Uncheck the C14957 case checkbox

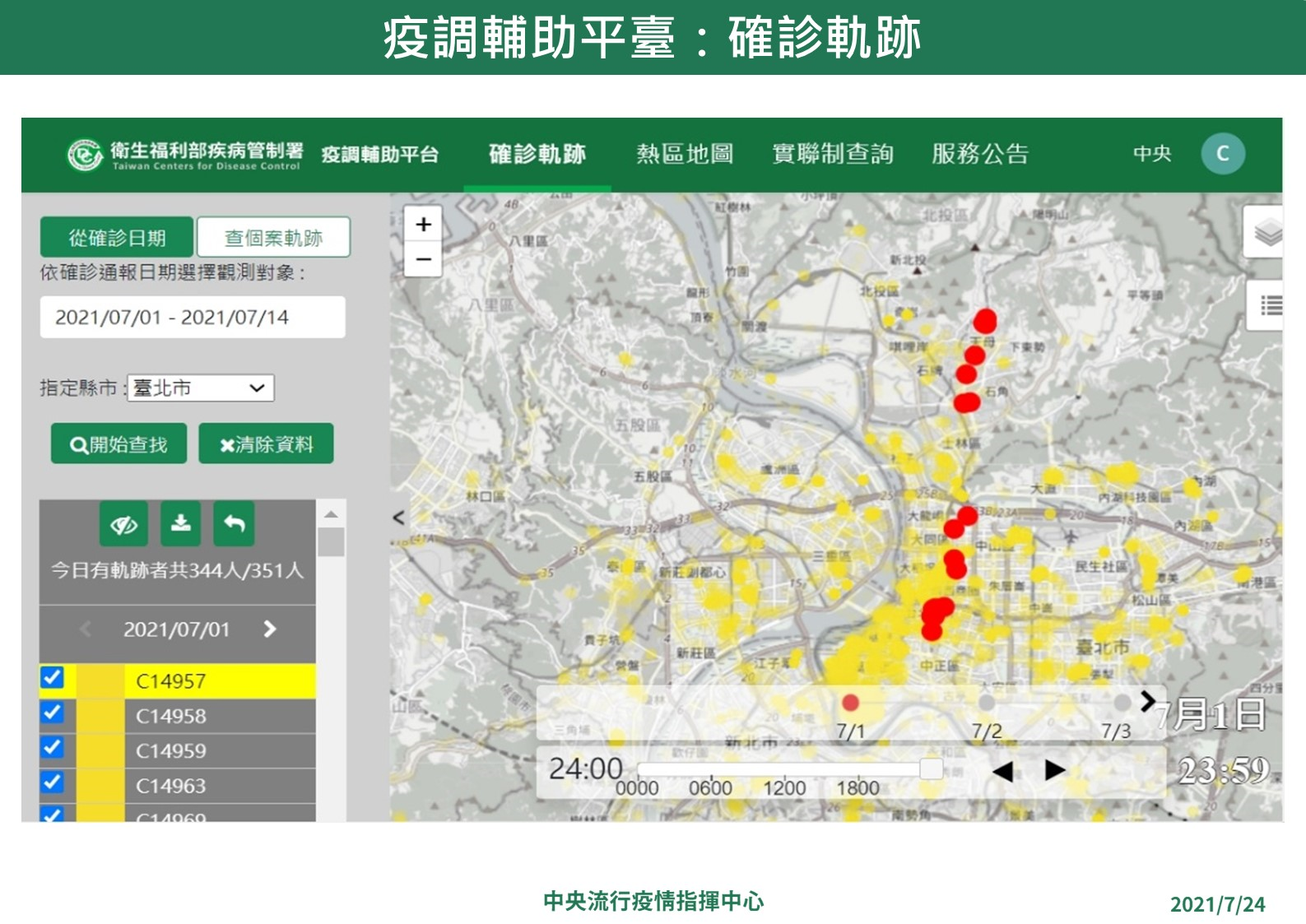(52, 678)
